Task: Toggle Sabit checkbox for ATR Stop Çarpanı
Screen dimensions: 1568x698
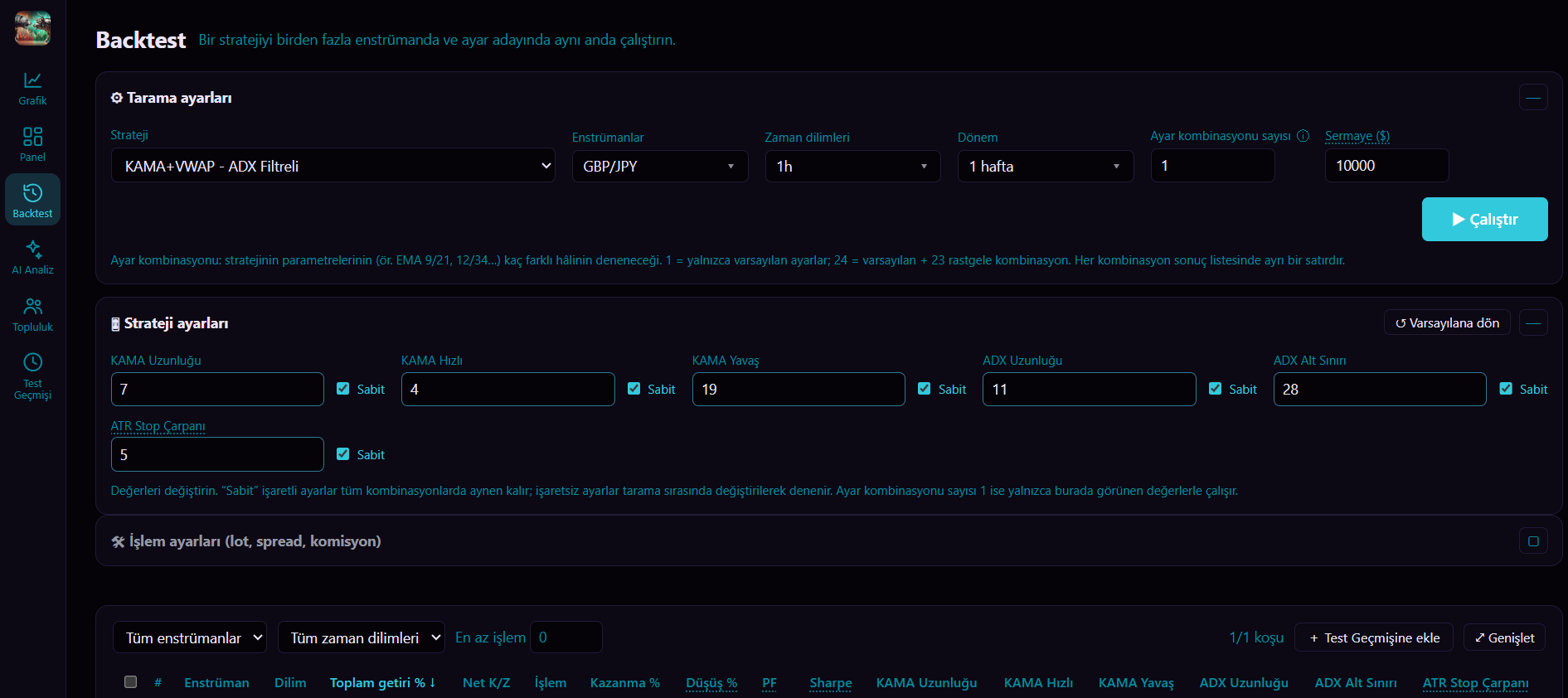Action: (x=342, y=454)
